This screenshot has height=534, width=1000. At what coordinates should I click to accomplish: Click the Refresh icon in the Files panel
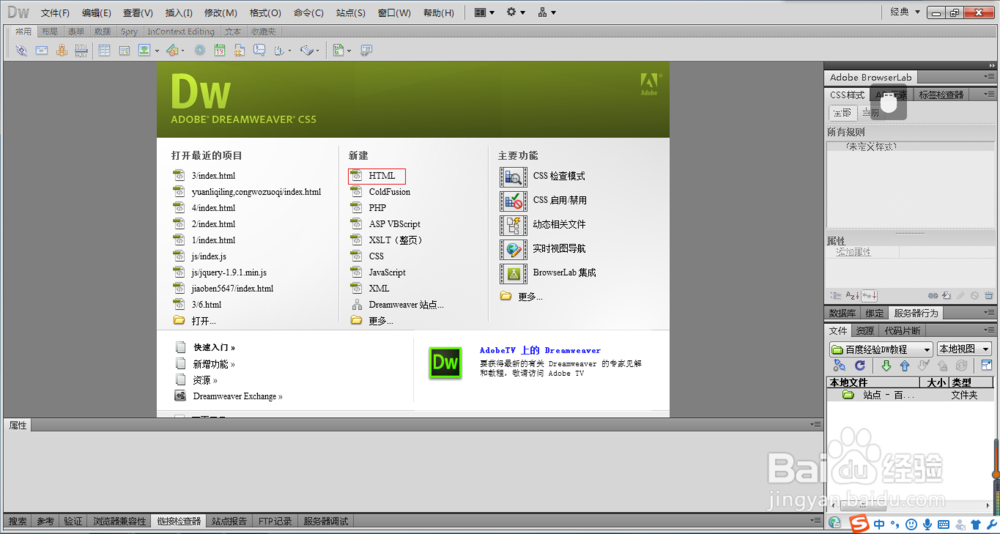[x=860, y=366]
